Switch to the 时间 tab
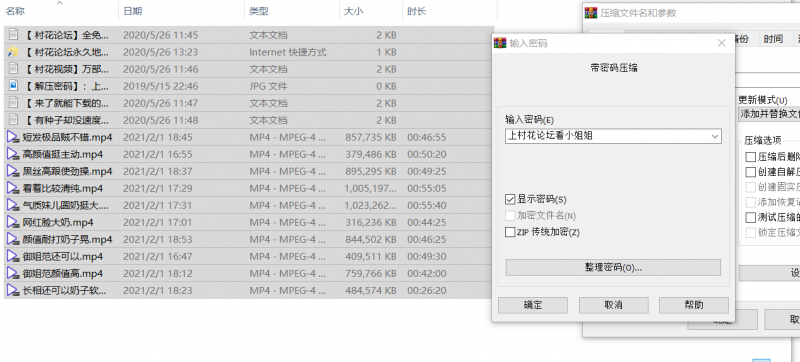 (x=773, y=39)
